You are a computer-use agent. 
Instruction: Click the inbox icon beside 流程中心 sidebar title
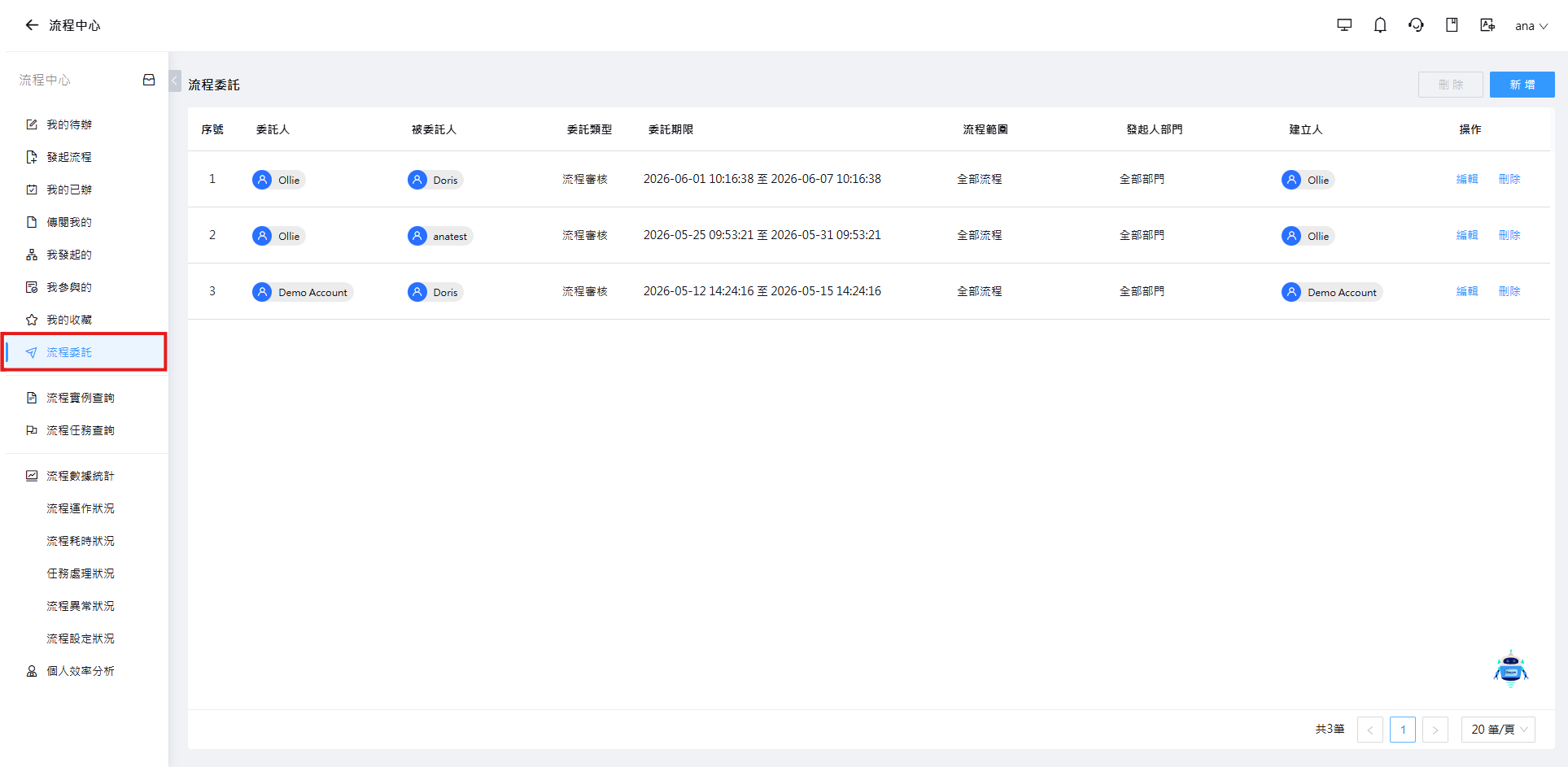click(149, 80)
